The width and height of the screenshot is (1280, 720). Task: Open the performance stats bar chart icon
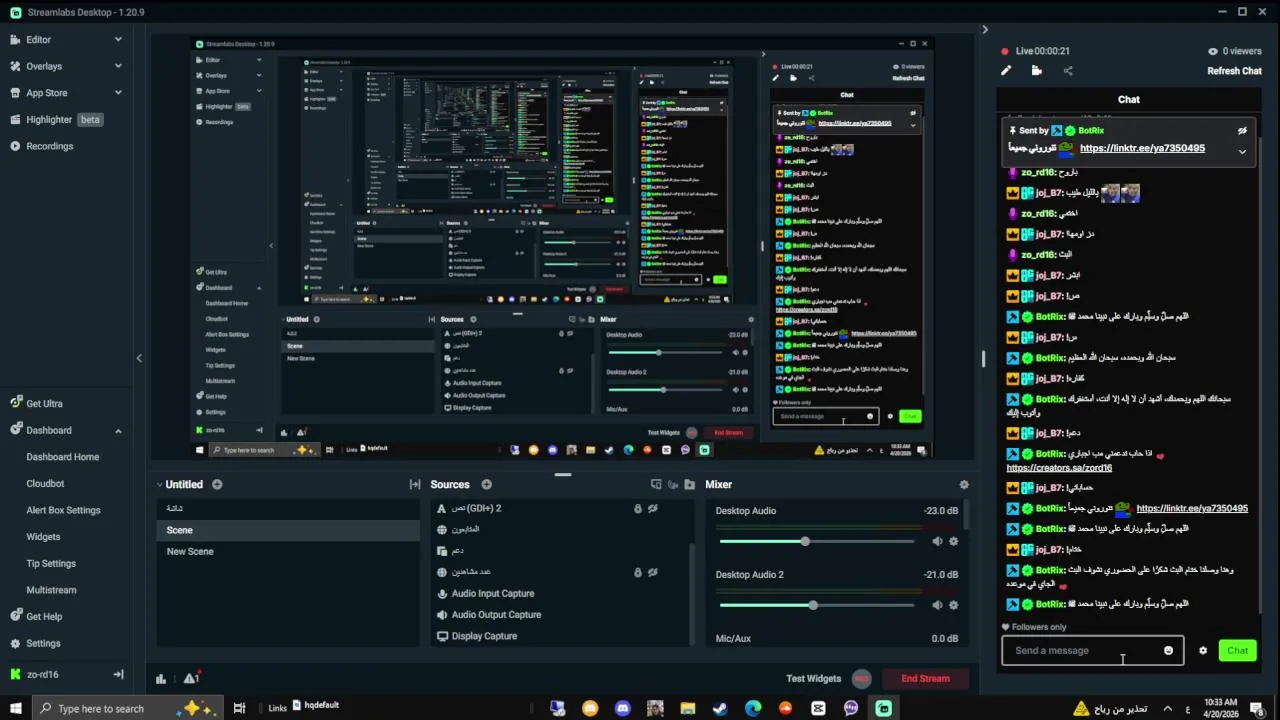pos(161,679)
